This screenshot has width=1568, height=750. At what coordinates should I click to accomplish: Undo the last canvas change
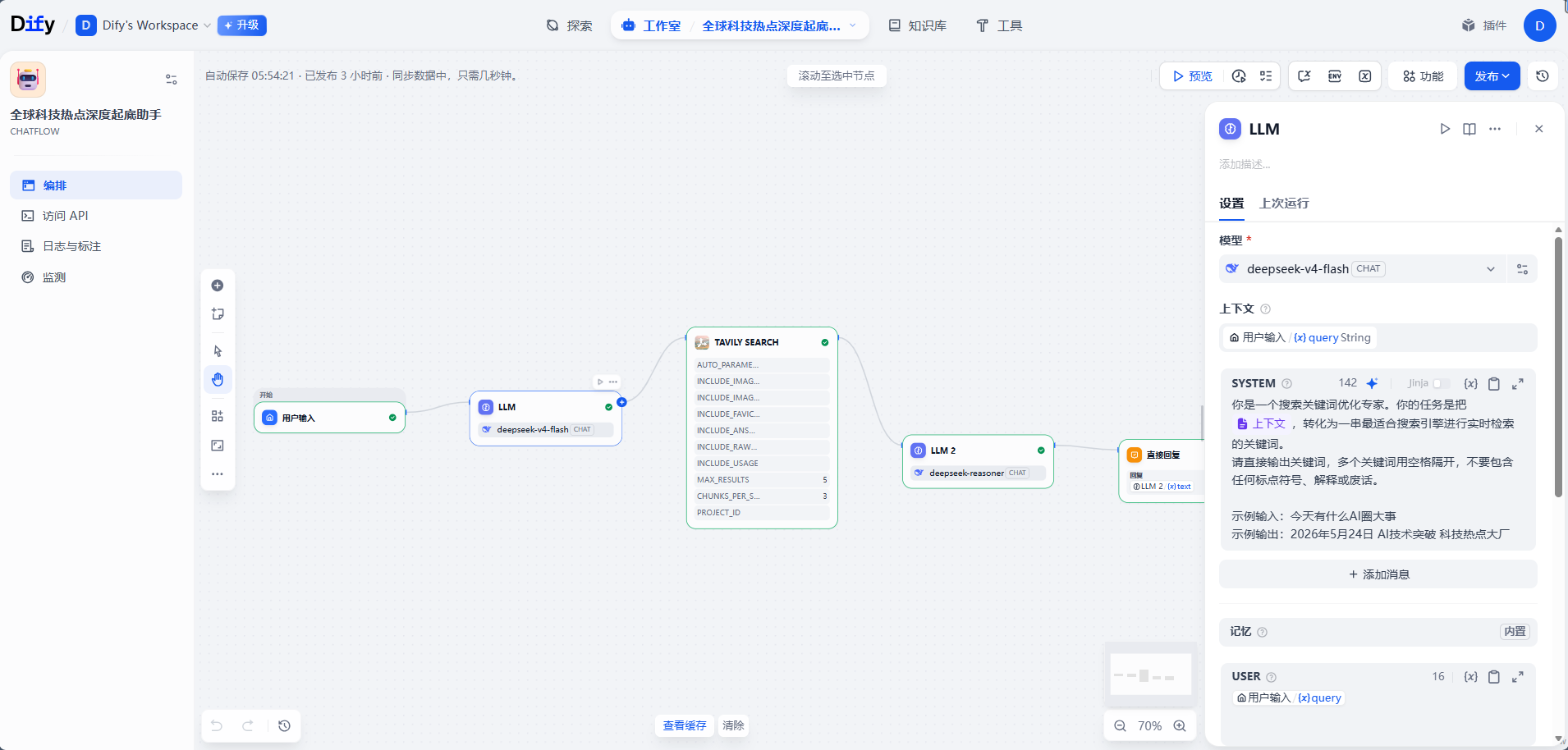(x=217, y=725)
